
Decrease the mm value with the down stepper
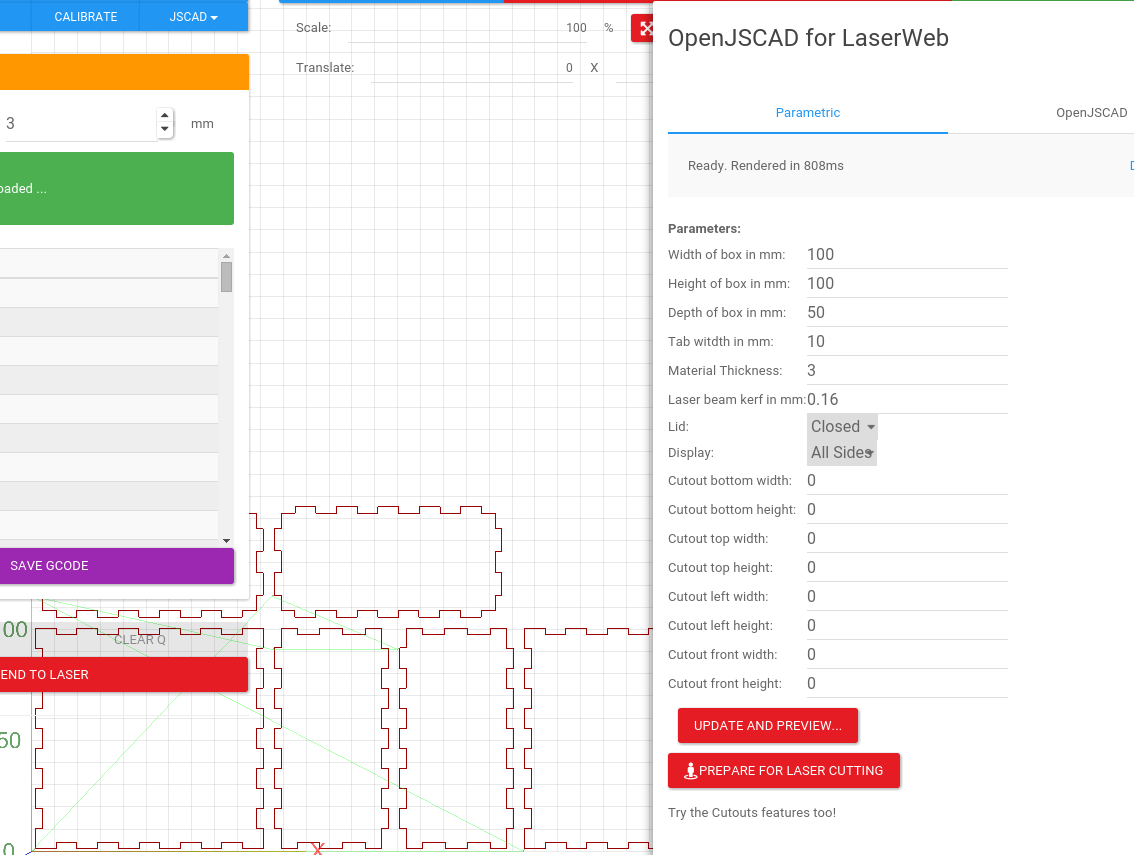click(165, 129)
